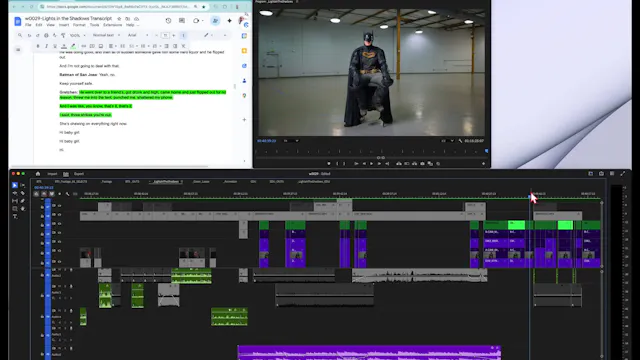Switch to BTS_OUTS sequence tab
This screenshot has height=360, width=640.
pyautogui.click(x=132, y=182)
